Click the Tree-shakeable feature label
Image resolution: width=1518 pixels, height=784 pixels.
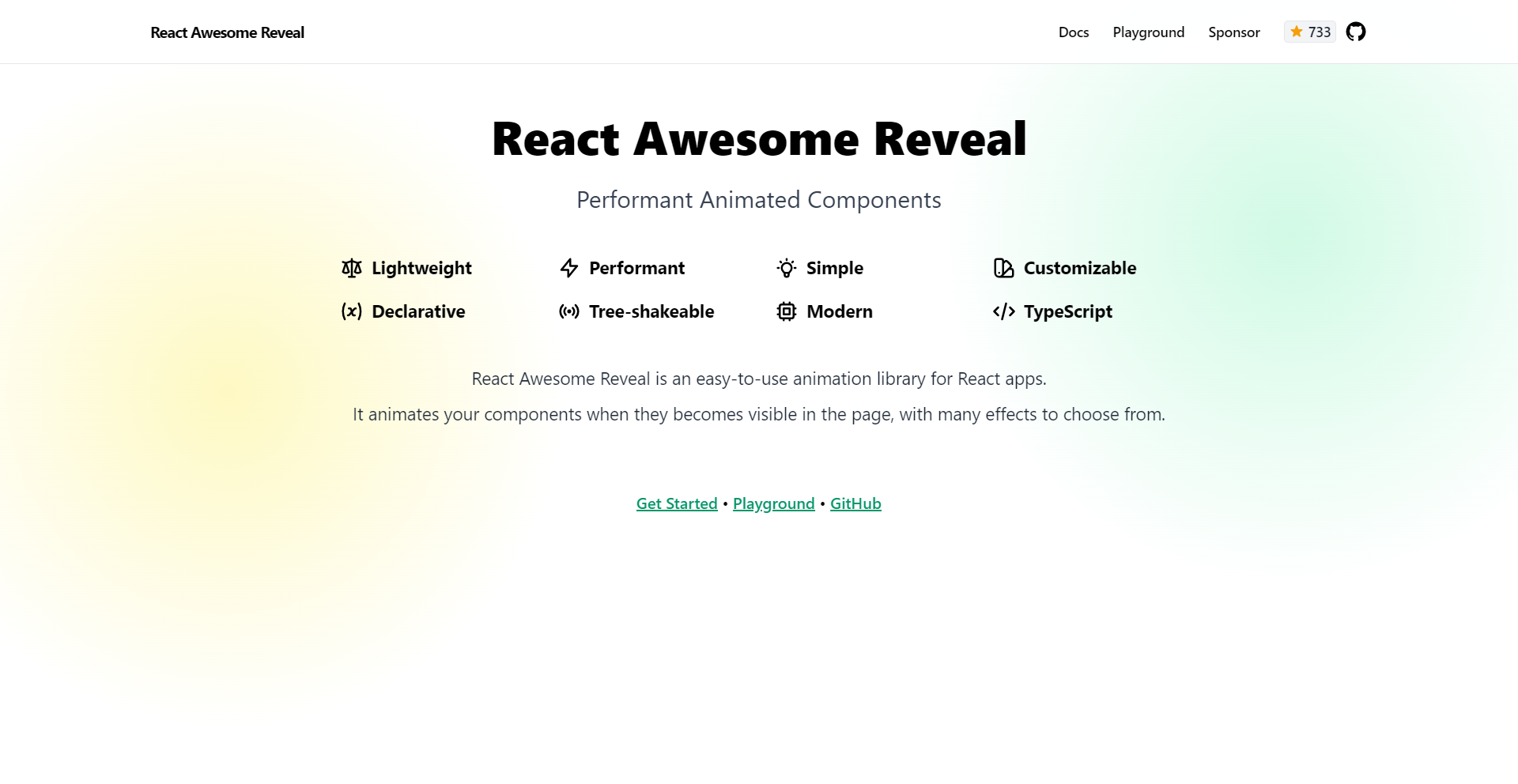pyautogui.click(x=651, y=311)
